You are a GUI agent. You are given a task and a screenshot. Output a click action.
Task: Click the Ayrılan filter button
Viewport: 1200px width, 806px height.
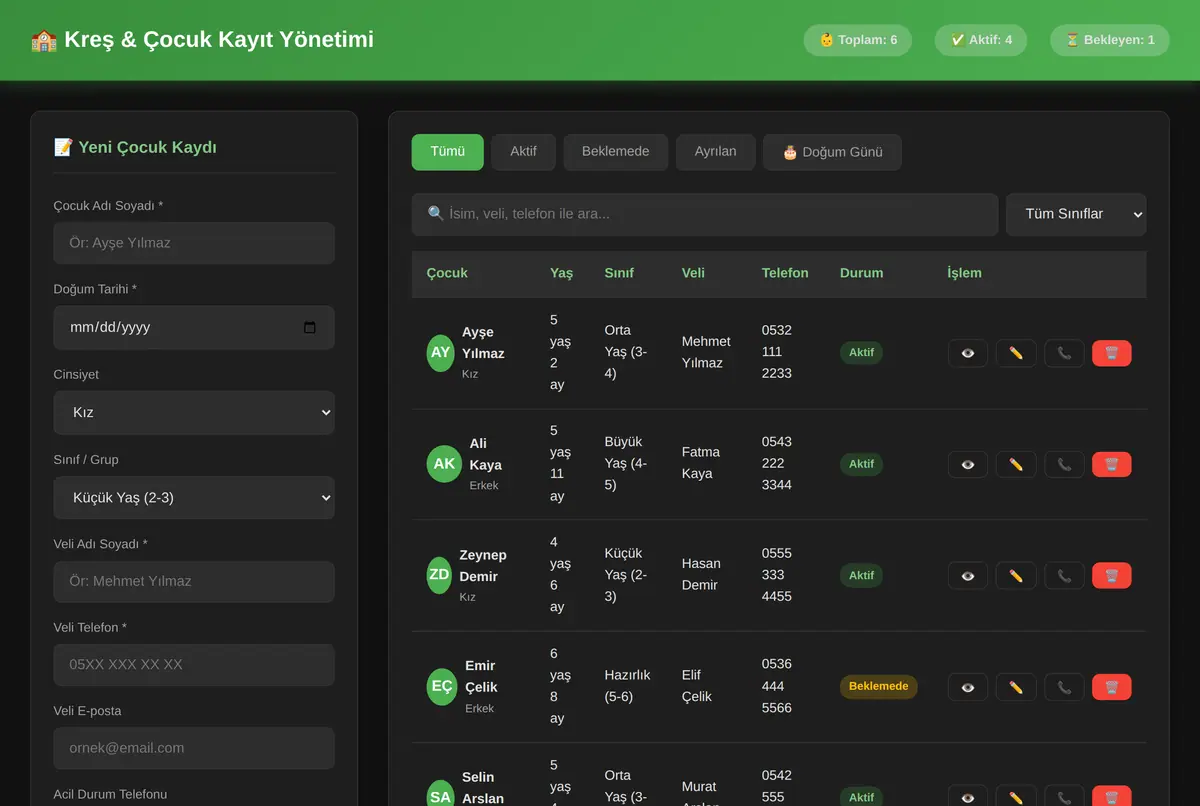click(x=715, y=152)
